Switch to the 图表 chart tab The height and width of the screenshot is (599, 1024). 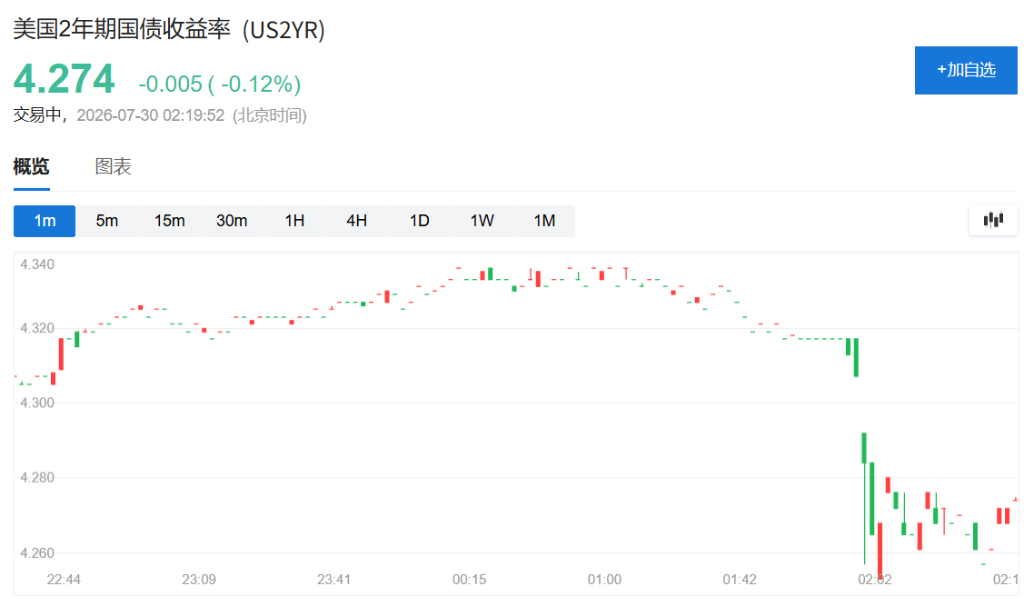(x=113, y=167)
